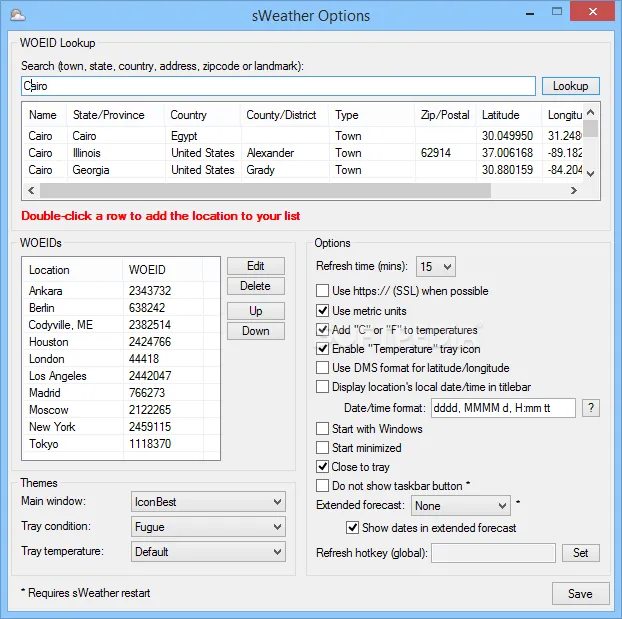Click the horizontal scroll right arrow
622x619 pixels.
[x=574, y=190]
